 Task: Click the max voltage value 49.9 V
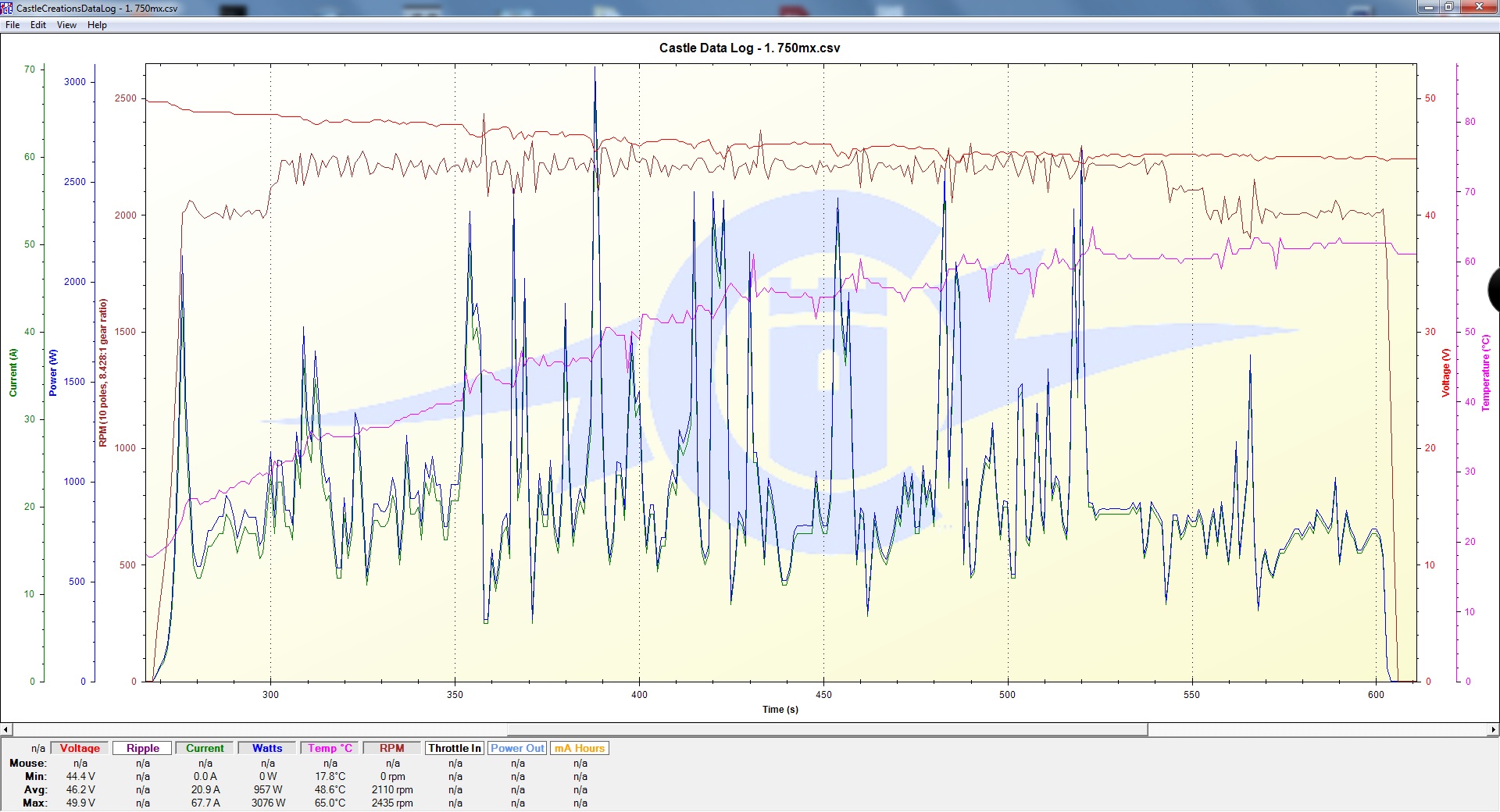click(80, 803)
